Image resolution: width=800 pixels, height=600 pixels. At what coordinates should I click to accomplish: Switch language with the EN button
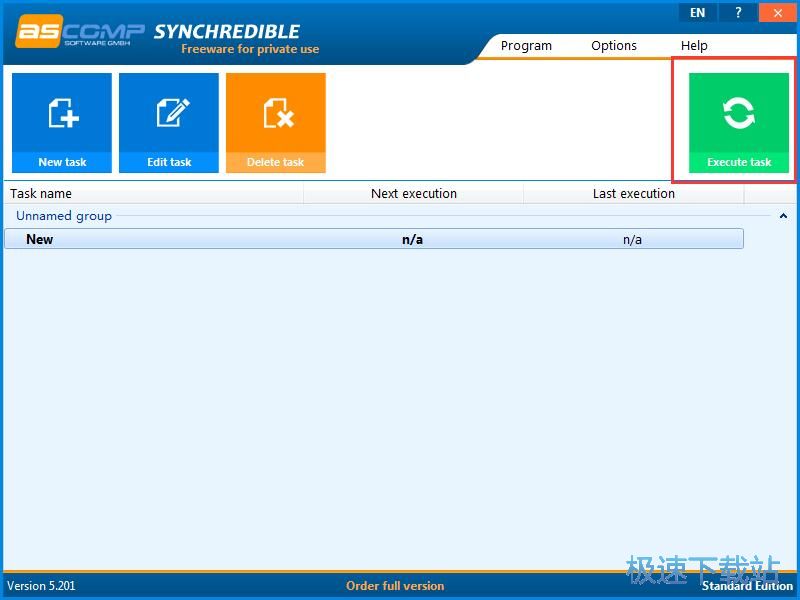pyautogui.click(x=697, y=13)
